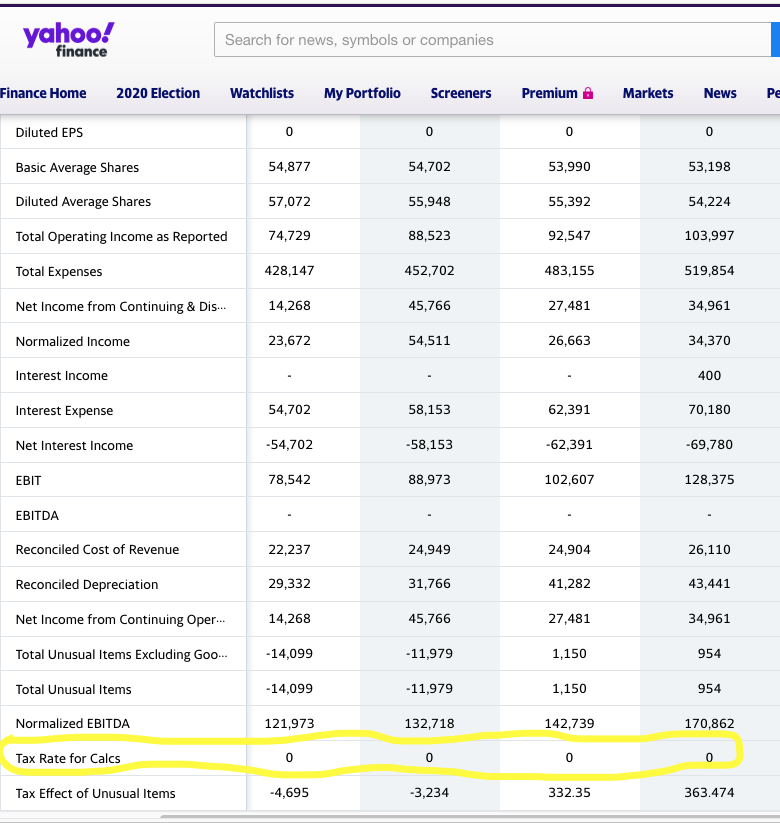Click Basic Average Shares value 54,877
Screen dimensions: 780x823
[289, 166]
